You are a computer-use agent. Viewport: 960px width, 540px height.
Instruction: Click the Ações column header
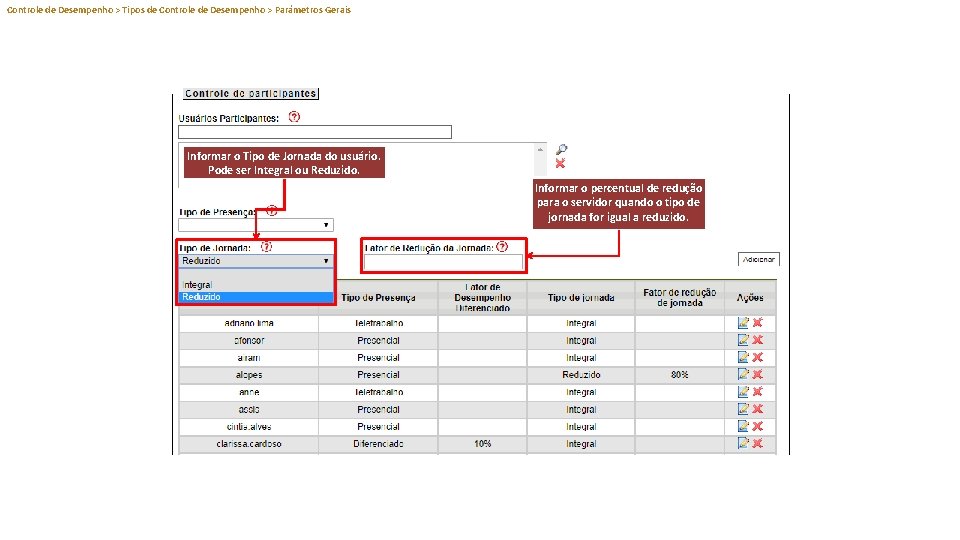pos(750,298)
